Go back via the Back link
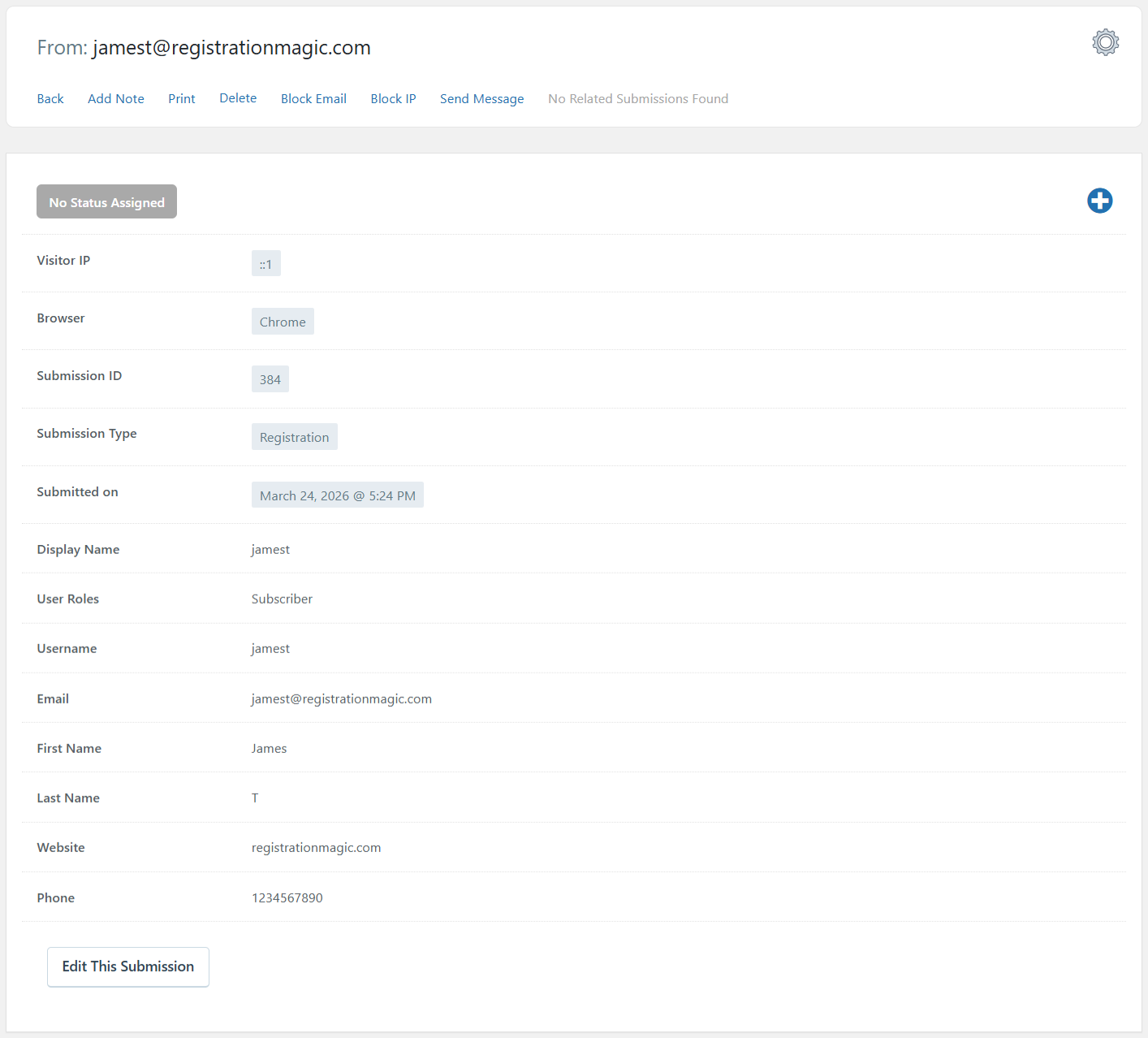1148x1038 pixels. click(50, 99)
